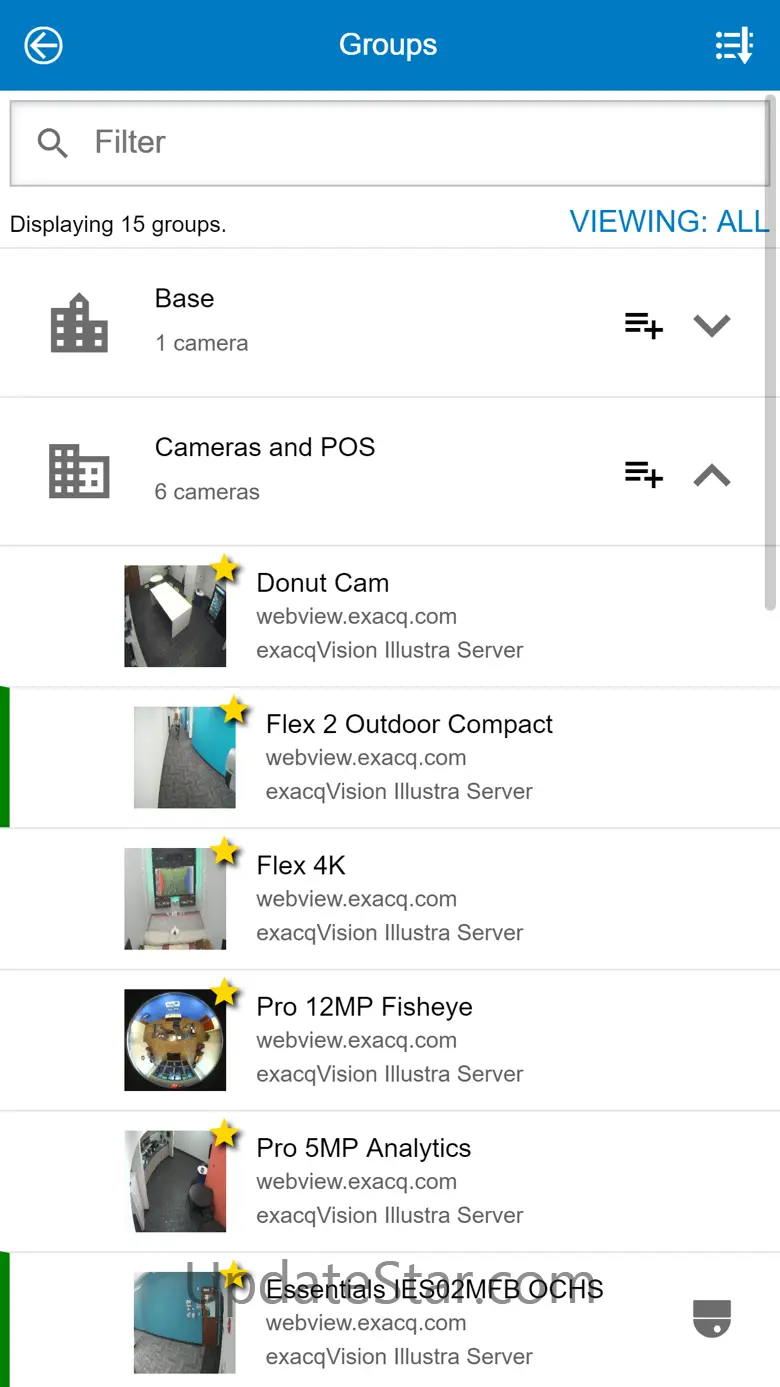Screen dimensions: 780x1387
Task: Click the Cameras and POS building icon
Action: point(79,472)
